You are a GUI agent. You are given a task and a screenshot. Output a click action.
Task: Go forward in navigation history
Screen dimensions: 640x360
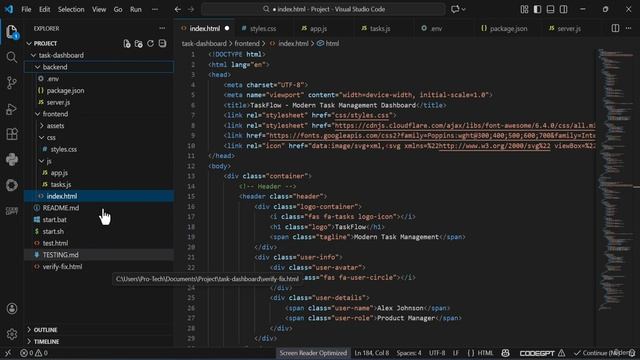point(191,9)
